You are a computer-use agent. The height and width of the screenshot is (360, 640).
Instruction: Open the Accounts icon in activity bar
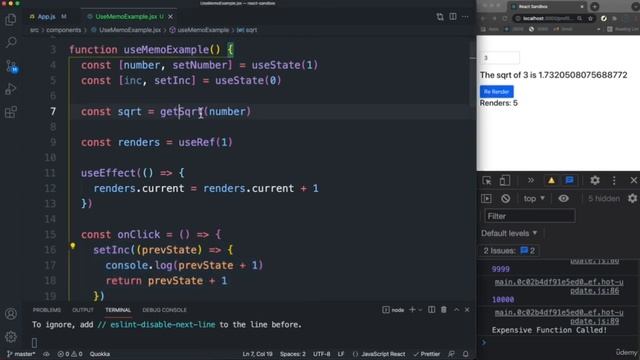tap(11, 313)
